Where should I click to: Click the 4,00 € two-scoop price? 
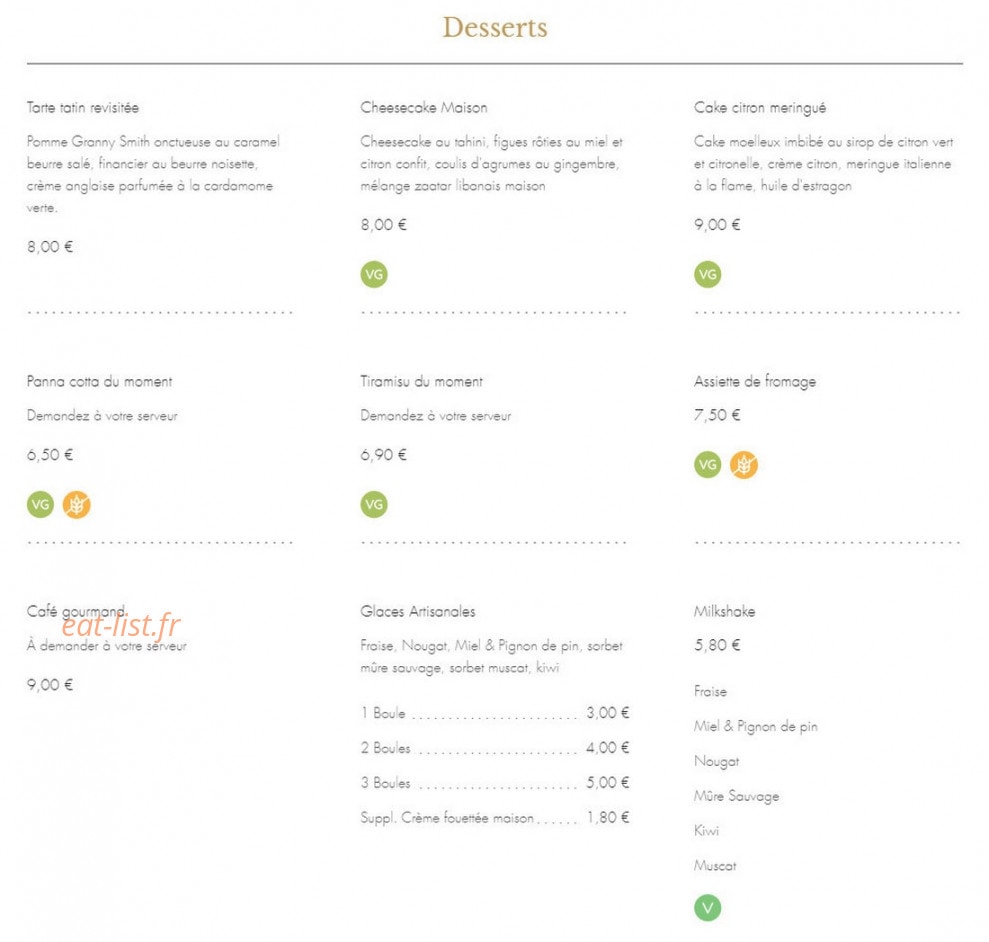click(608, 748)
